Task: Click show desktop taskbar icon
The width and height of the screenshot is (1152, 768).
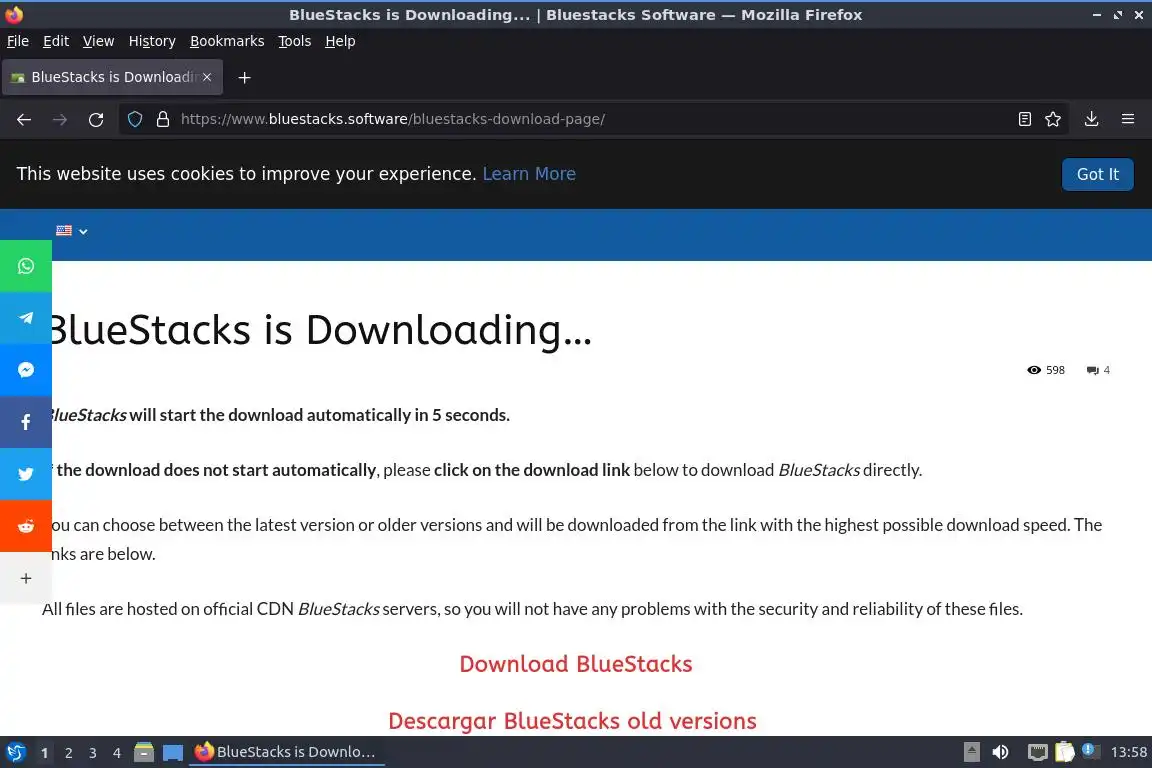Action: [173, 752]
